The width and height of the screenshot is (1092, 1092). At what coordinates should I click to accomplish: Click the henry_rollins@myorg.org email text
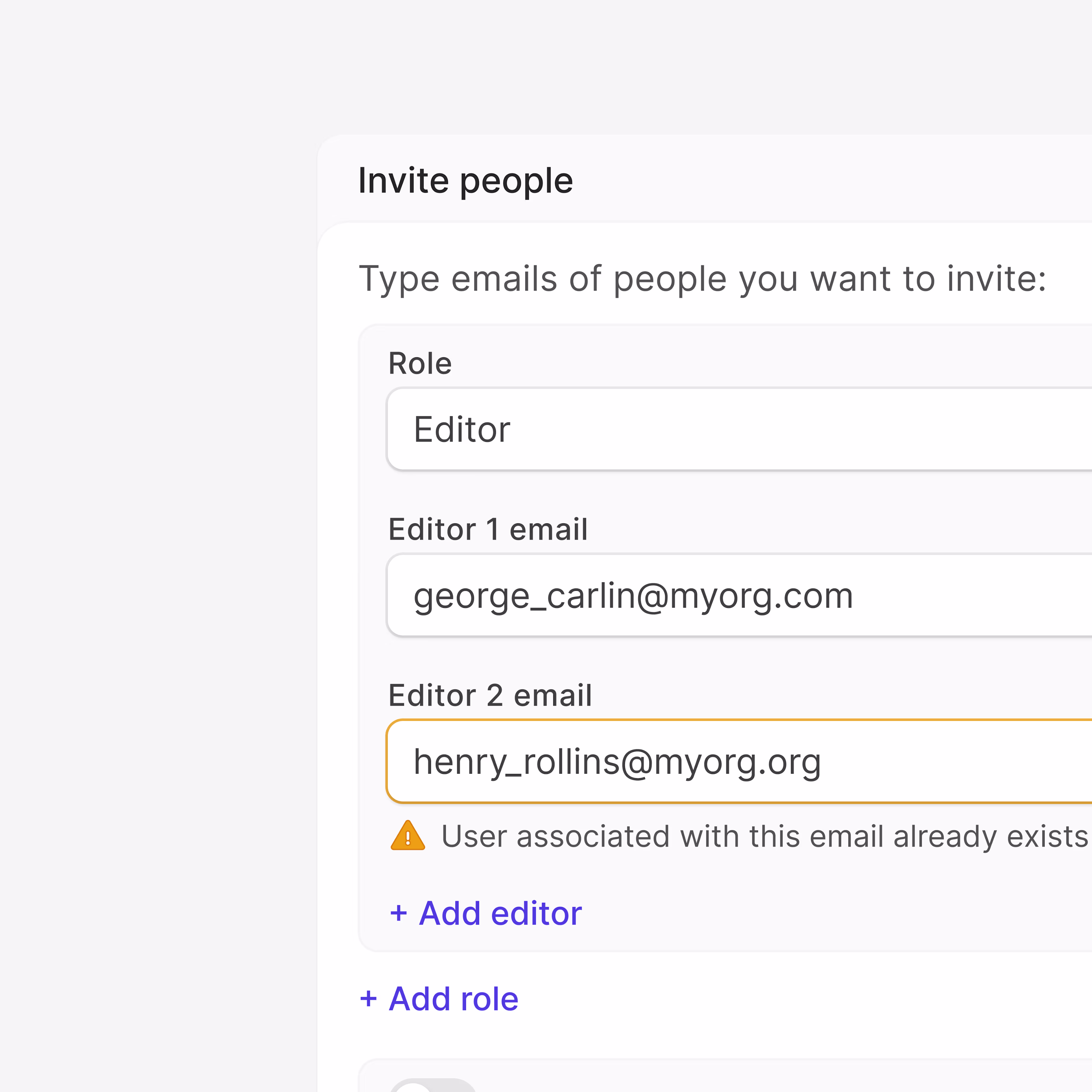[617, 762]
